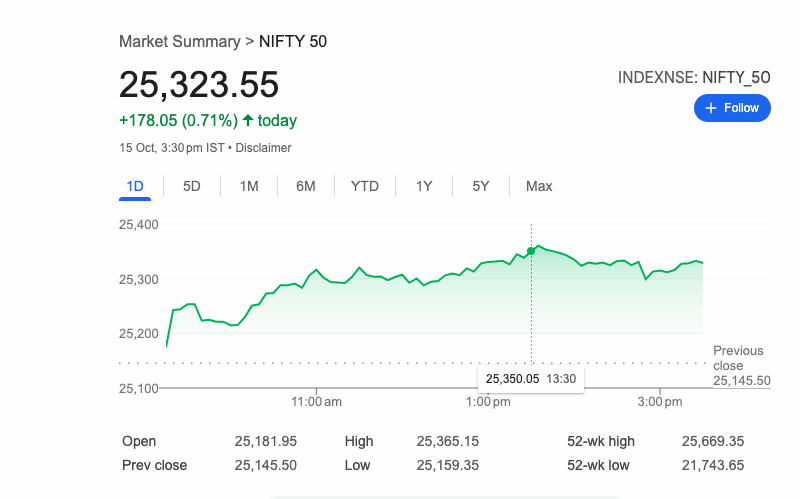Switch to the 5Y time range

point(481,186)
